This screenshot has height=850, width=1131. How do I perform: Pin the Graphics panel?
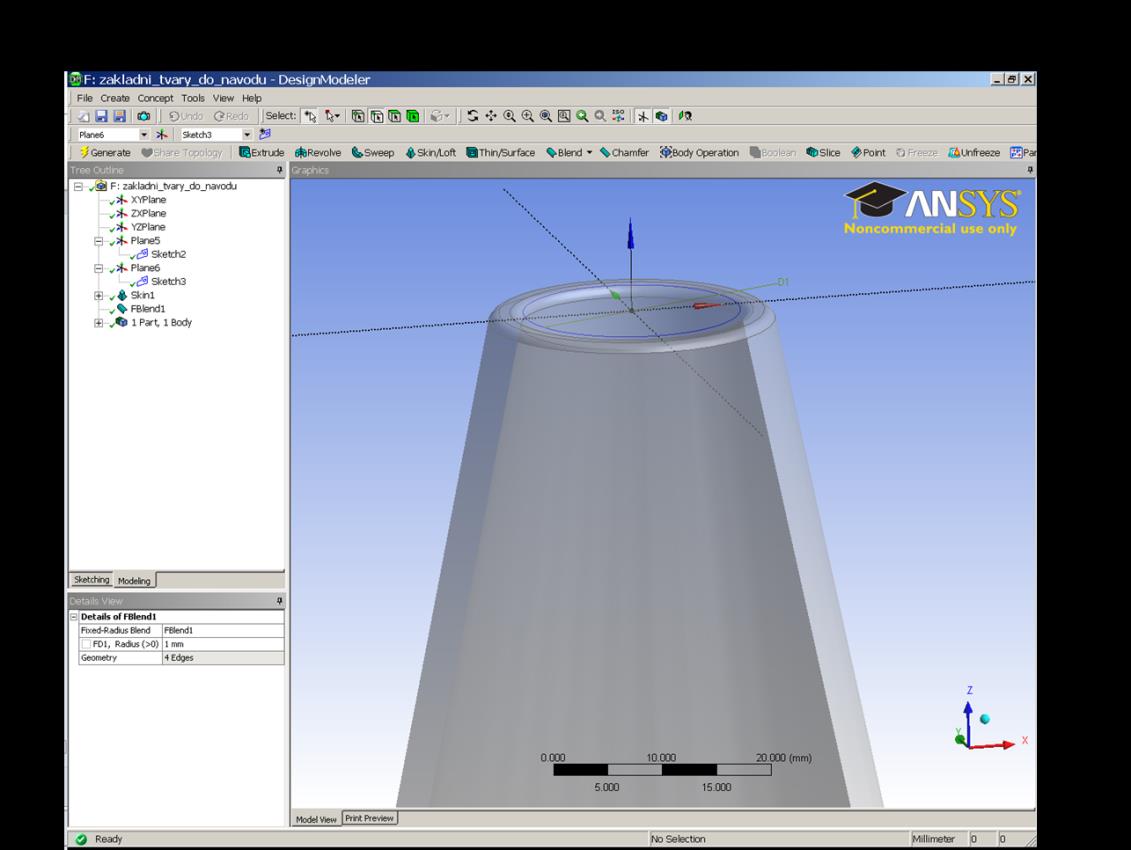coord(1029,170)
